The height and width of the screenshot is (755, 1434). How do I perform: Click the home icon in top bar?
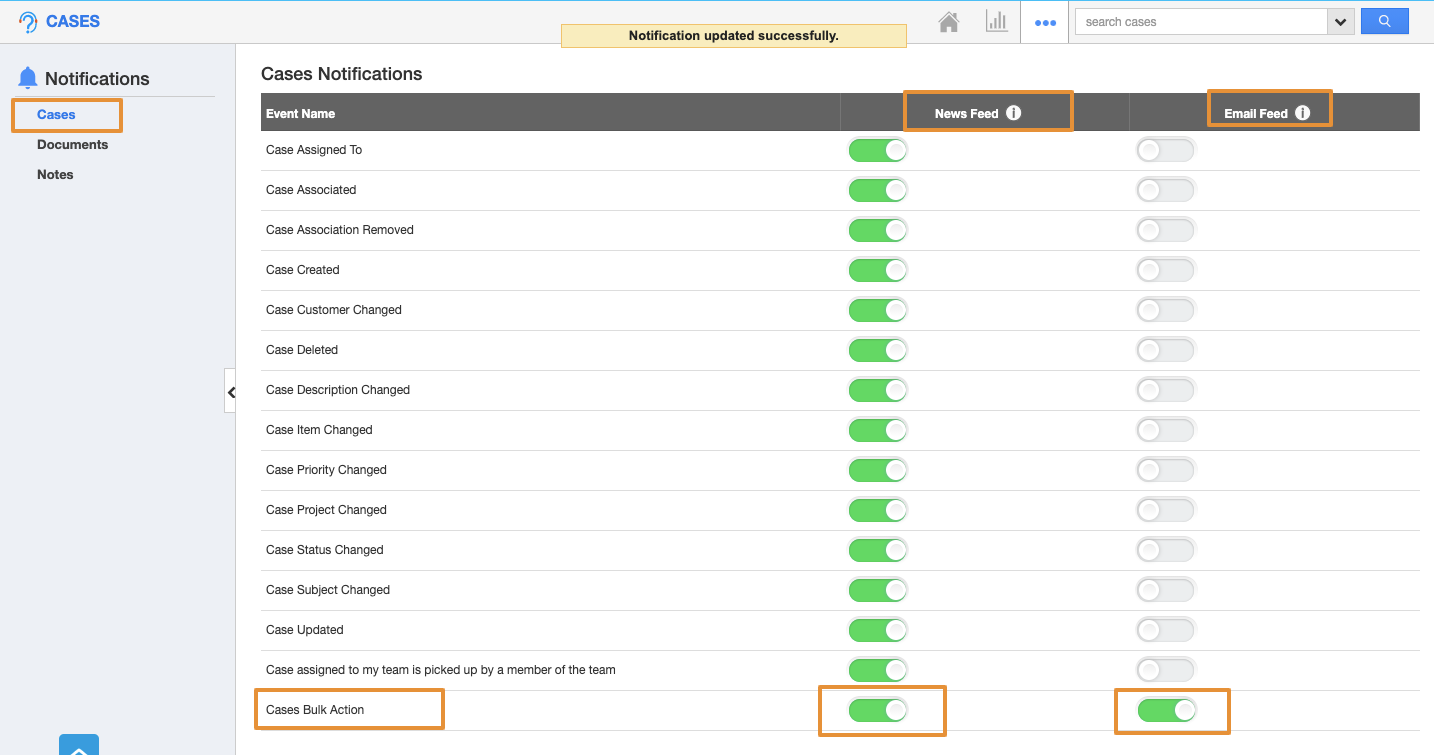949,22
